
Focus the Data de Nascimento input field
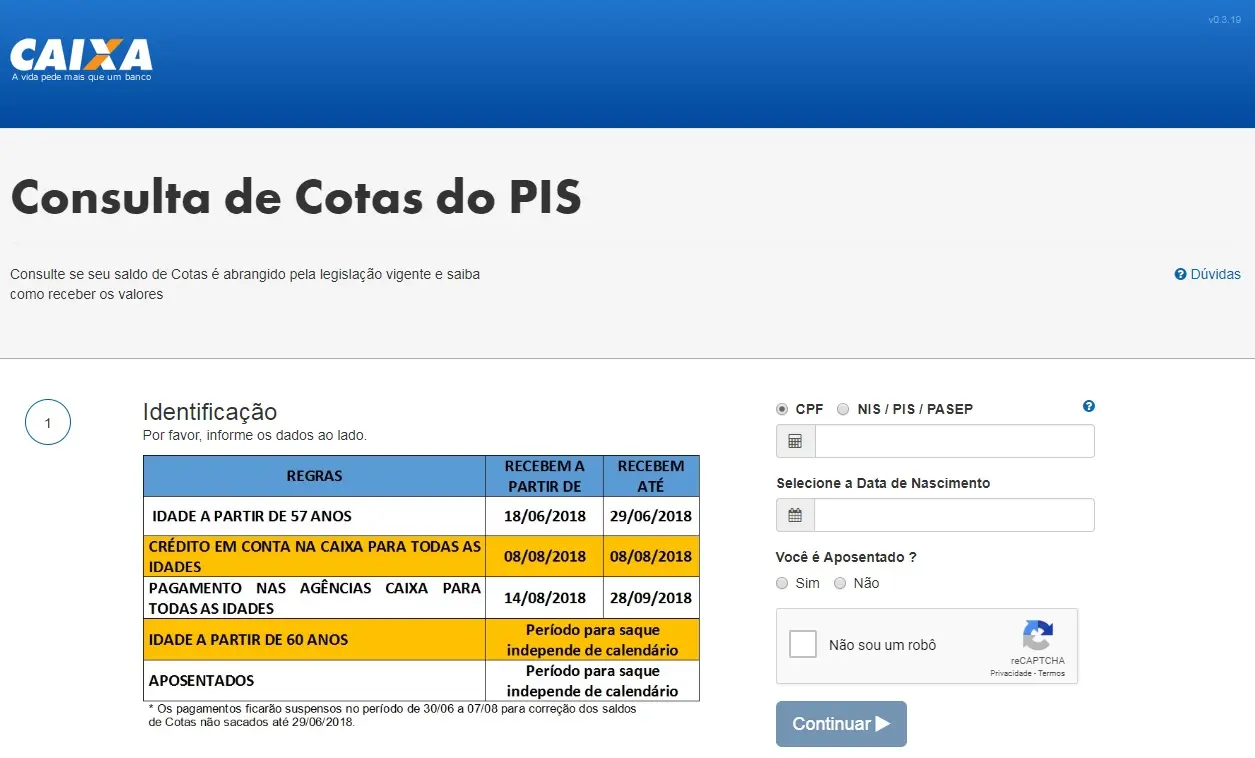pos(954,515)
